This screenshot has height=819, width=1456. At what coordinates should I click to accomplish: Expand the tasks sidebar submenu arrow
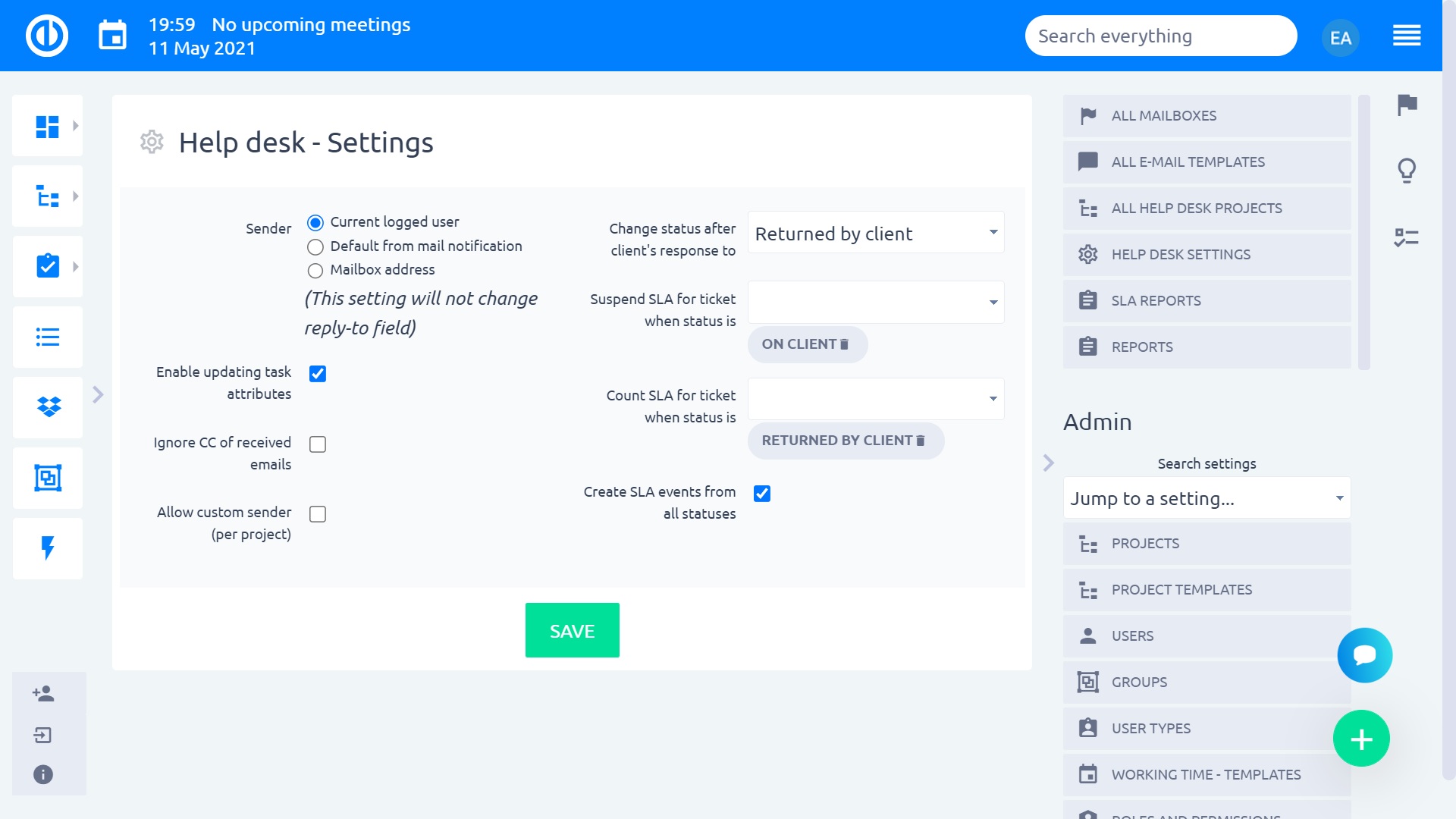[75, 267]
